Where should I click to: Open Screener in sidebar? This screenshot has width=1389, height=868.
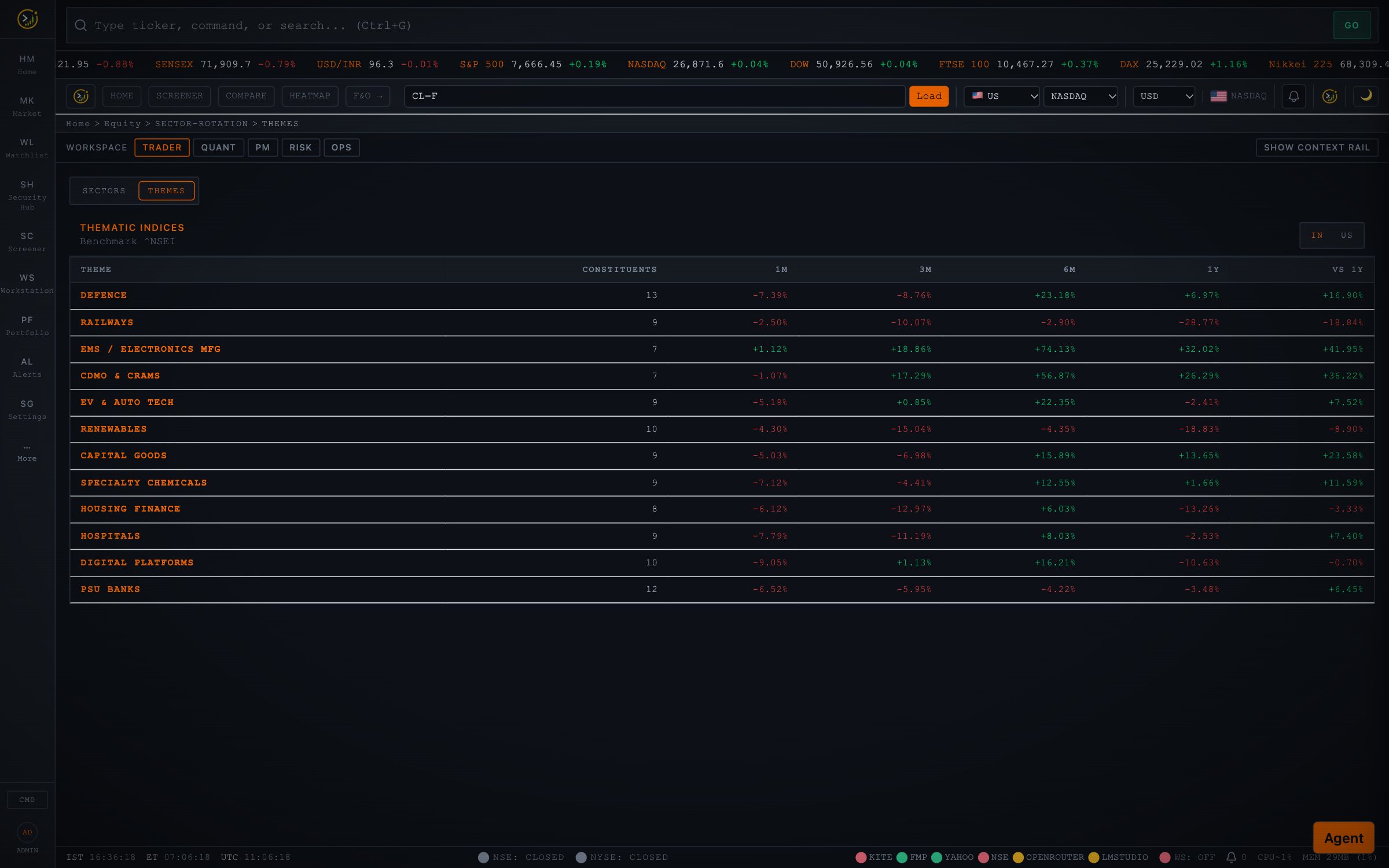coord(27,242)
